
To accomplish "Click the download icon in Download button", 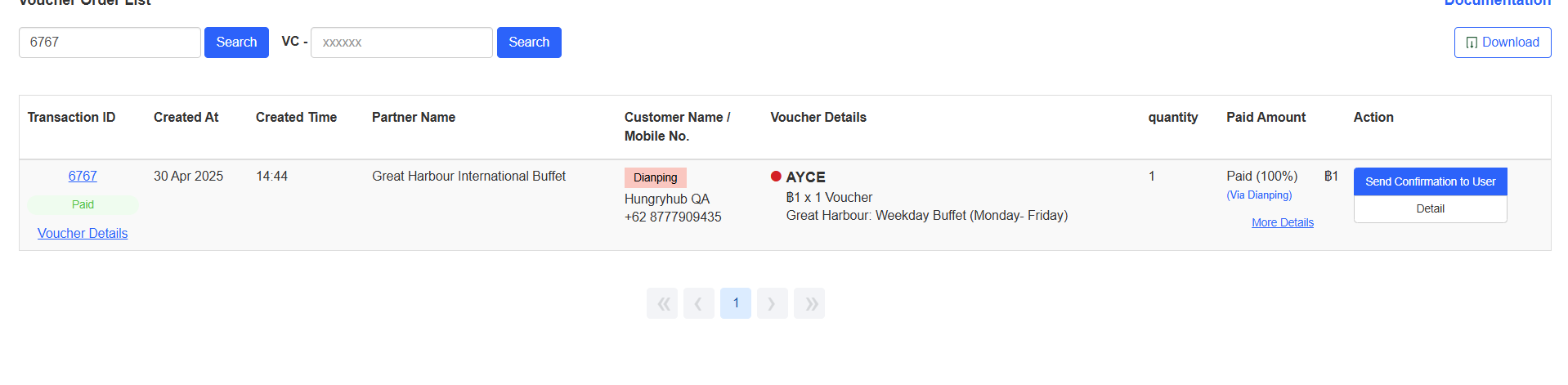I will point(1472,43).
